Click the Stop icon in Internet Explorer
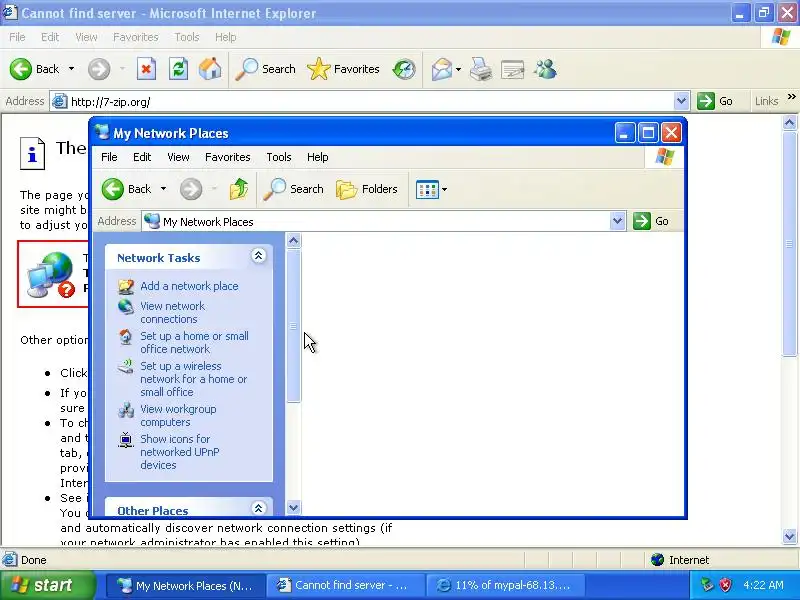 click(146, 69)
